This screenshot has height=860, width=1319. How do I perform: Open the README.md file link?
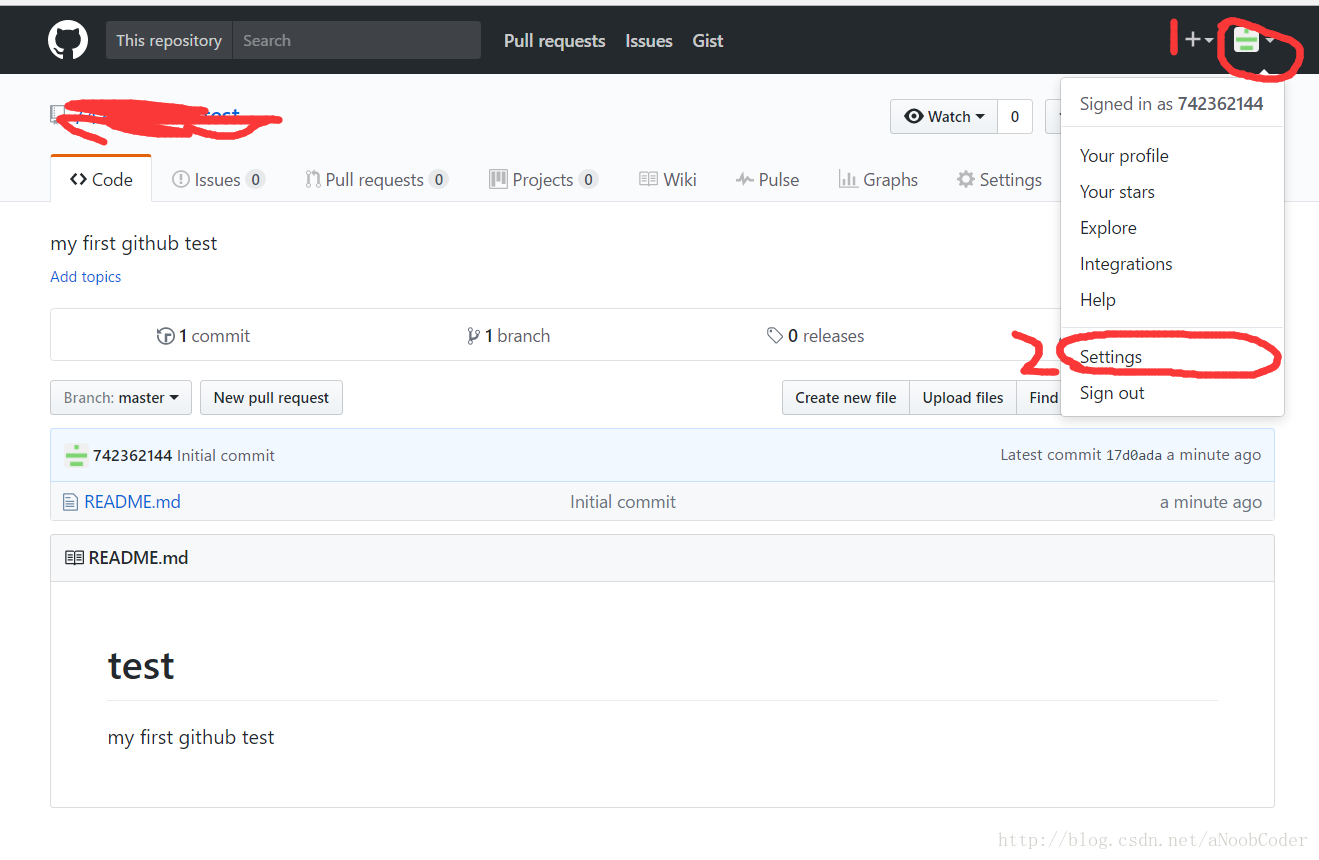coord(133,502)
